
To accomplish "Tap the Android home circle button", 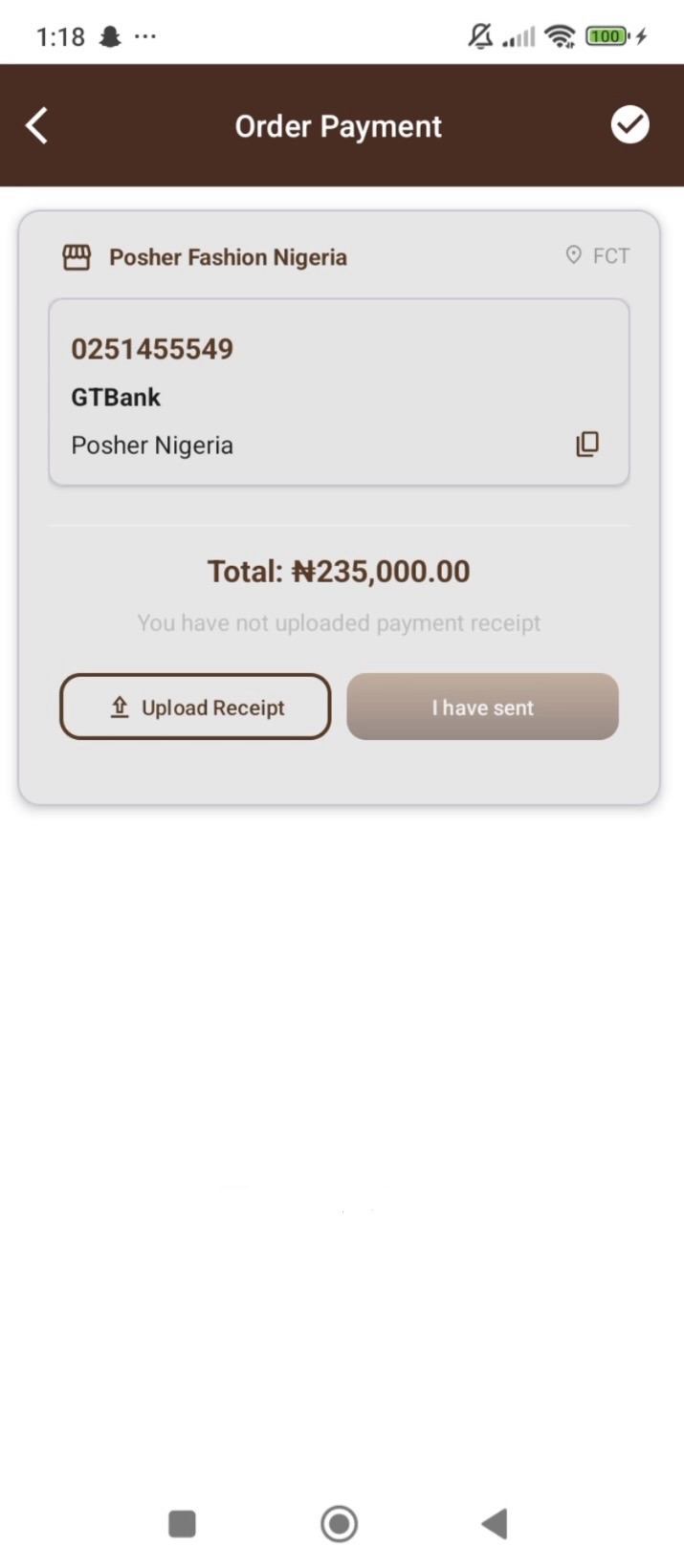I will [339, 1523].
